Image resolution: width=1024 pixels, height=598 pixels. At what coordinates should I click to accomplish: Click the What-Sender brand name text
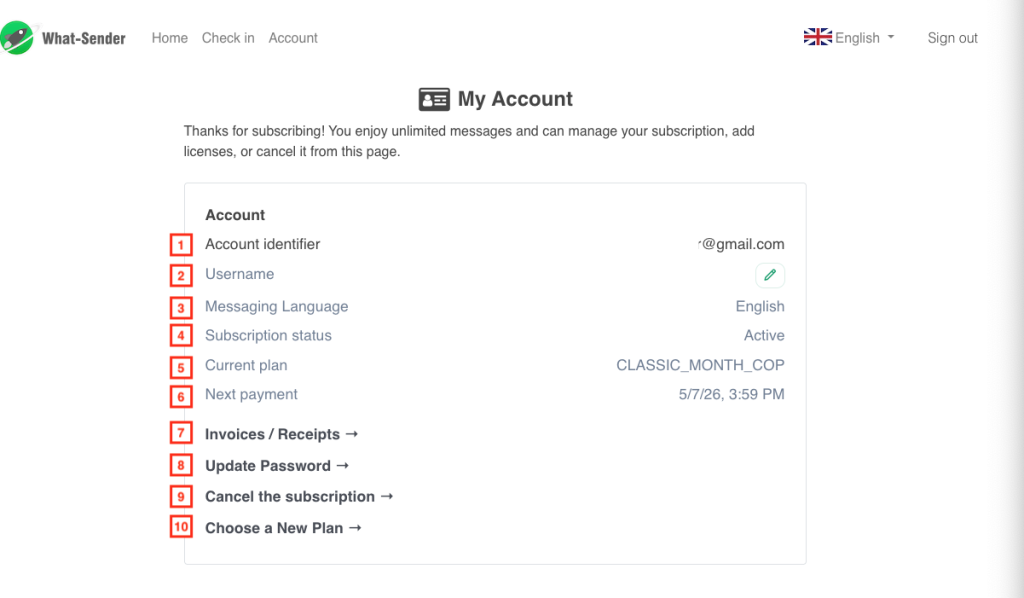83,39
